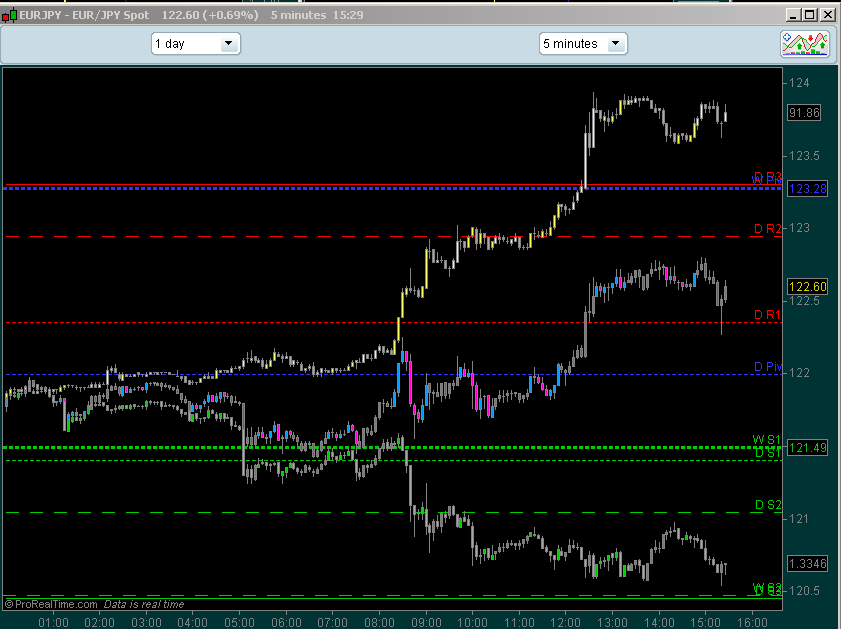
Task: Click the 91.86 value box on axis
Action: point(803,113)
